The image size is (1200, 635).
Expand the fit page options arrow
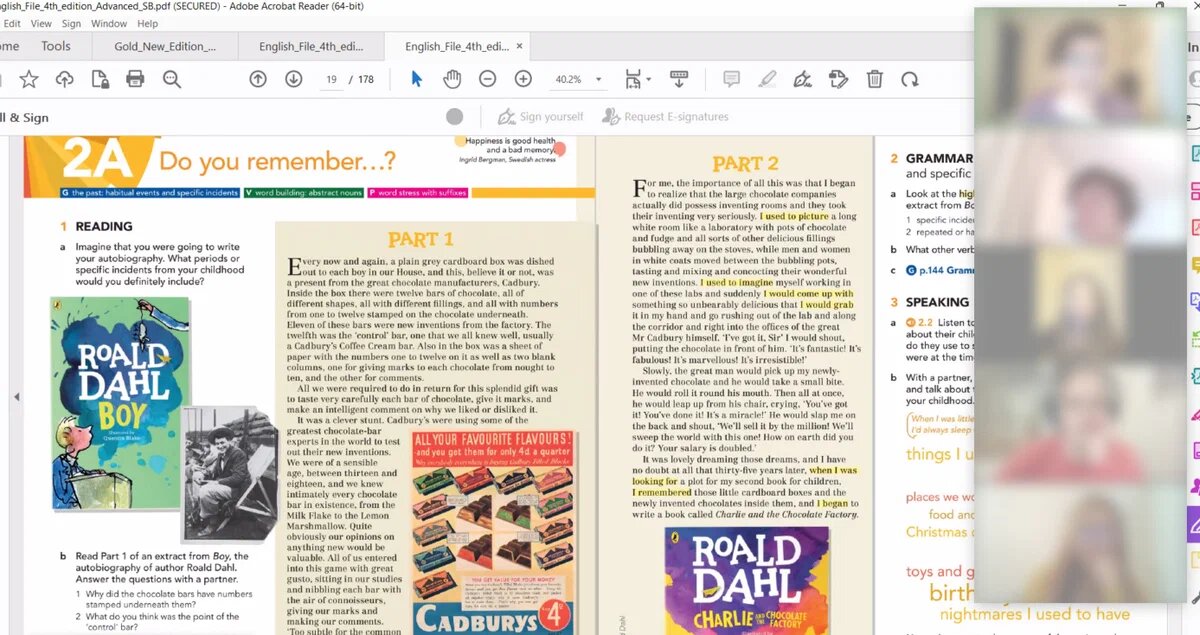pyautogui.click(x=648, y=80)
